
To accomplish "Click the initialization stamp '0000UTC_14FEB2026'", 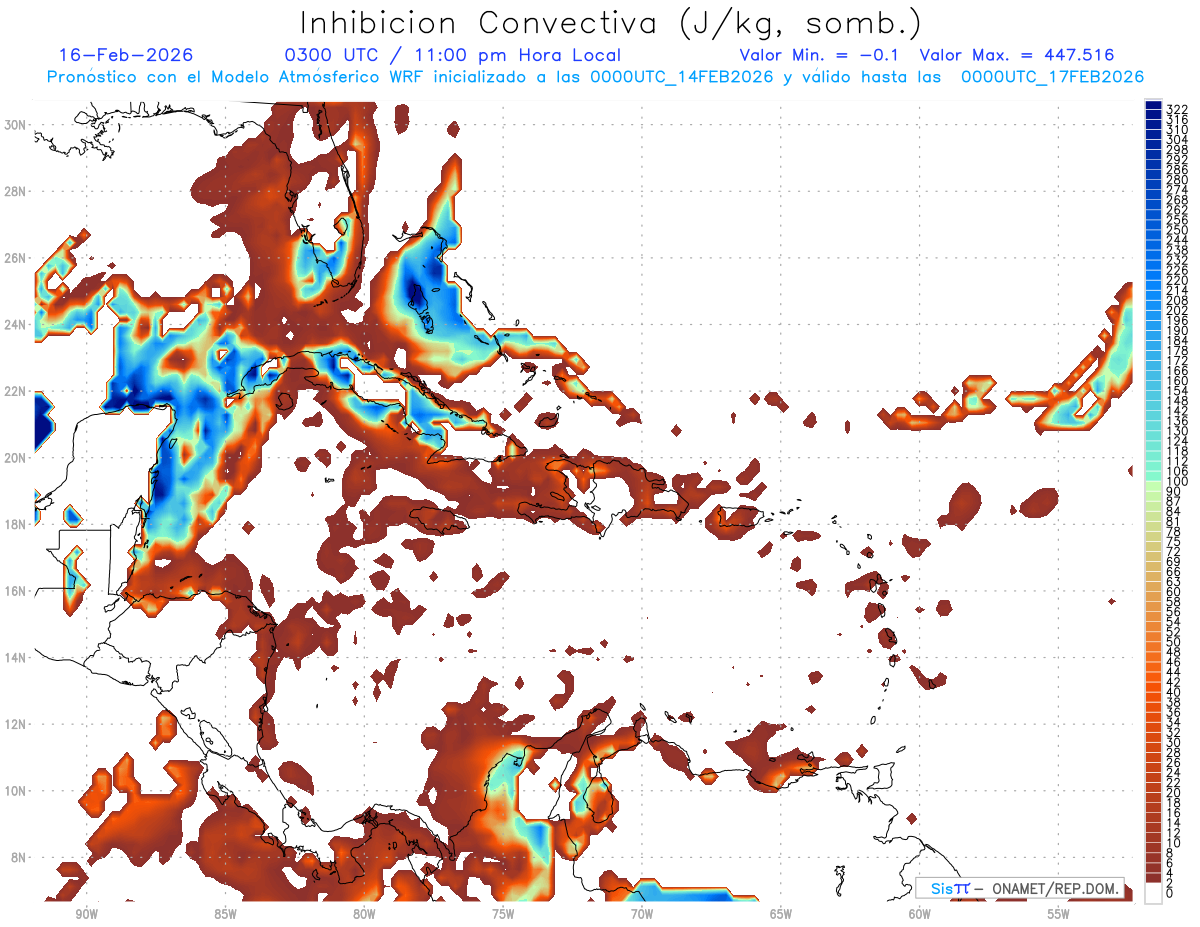I will point(682,77).
